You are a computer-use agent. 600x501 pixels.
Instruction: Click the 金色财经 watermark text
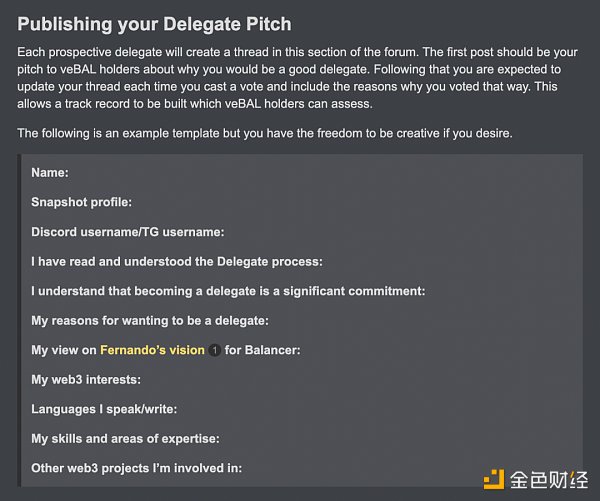tap(549, 479)
